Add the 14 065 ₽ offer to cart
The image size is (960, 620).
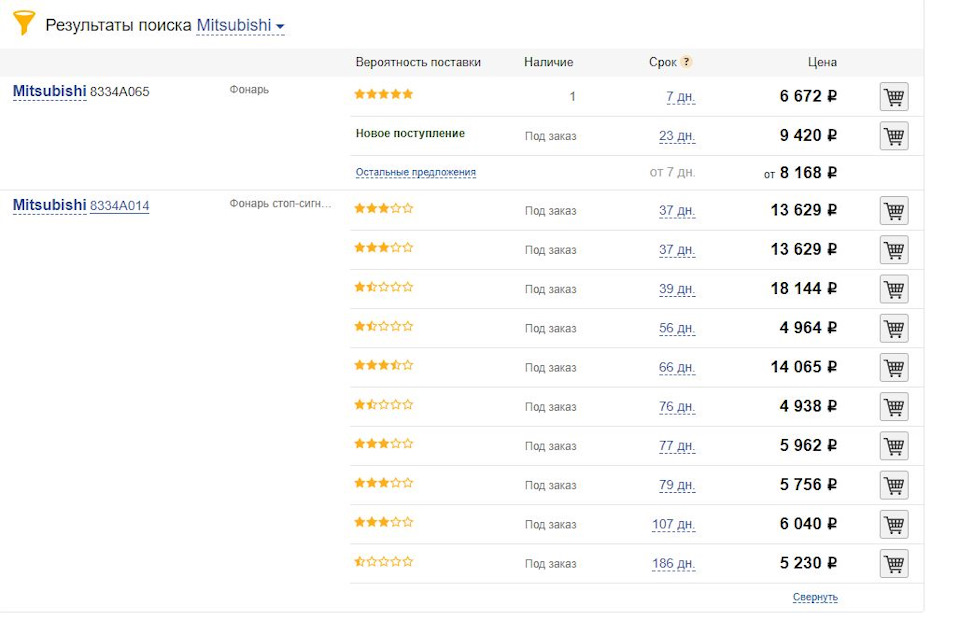[x=894, y=367]
